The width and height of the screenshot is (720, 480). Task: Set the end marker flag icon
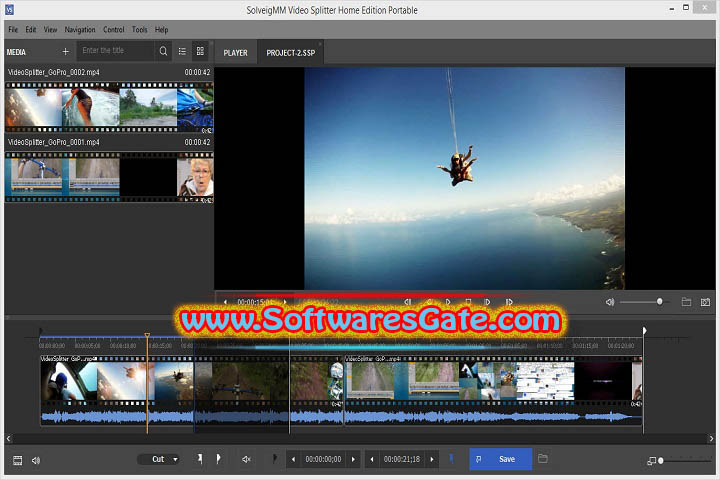218,458
